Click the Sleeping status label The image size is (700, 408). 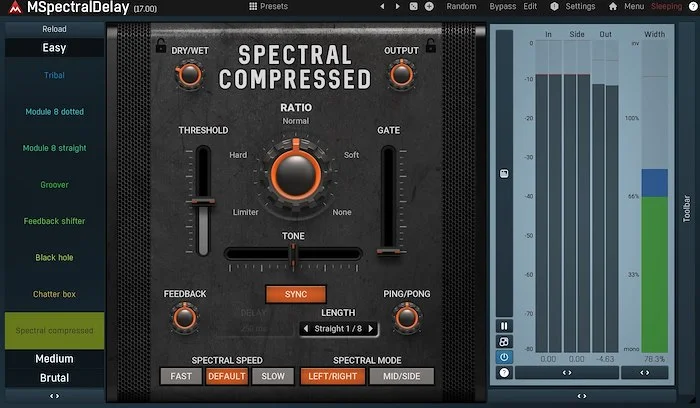click(x=666, y=6)
